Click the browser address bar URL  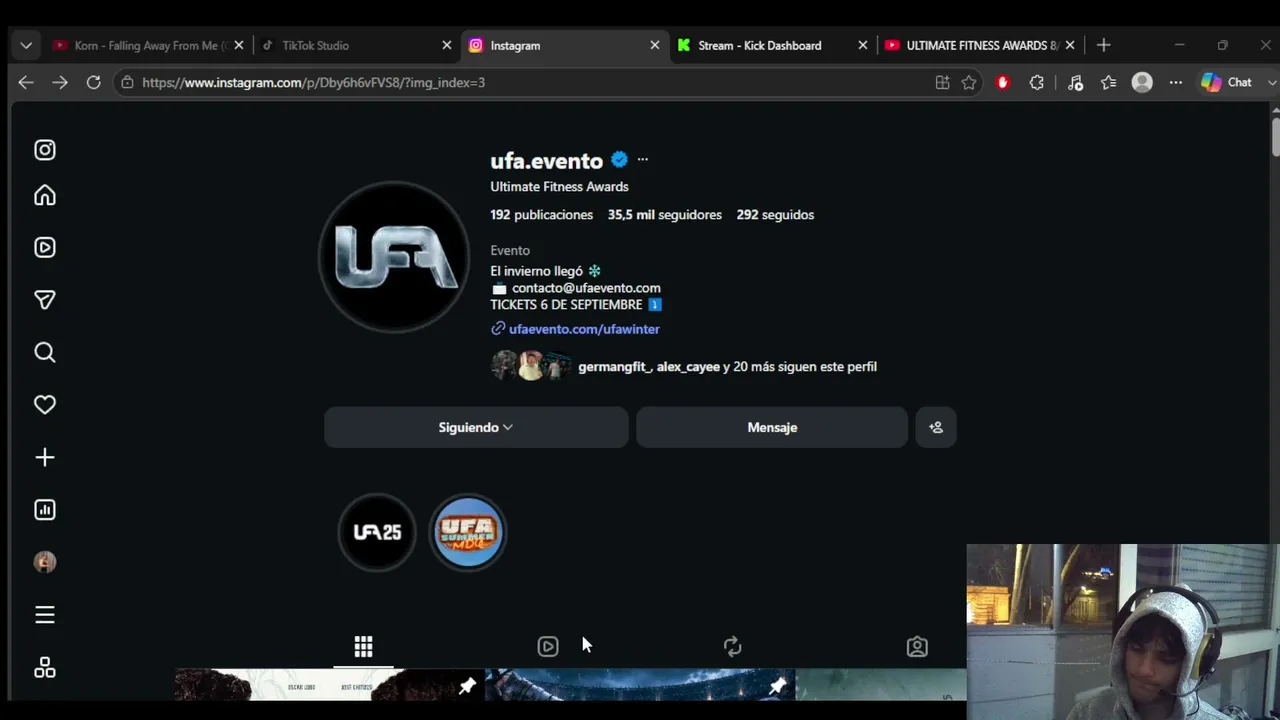click(313, 83)
